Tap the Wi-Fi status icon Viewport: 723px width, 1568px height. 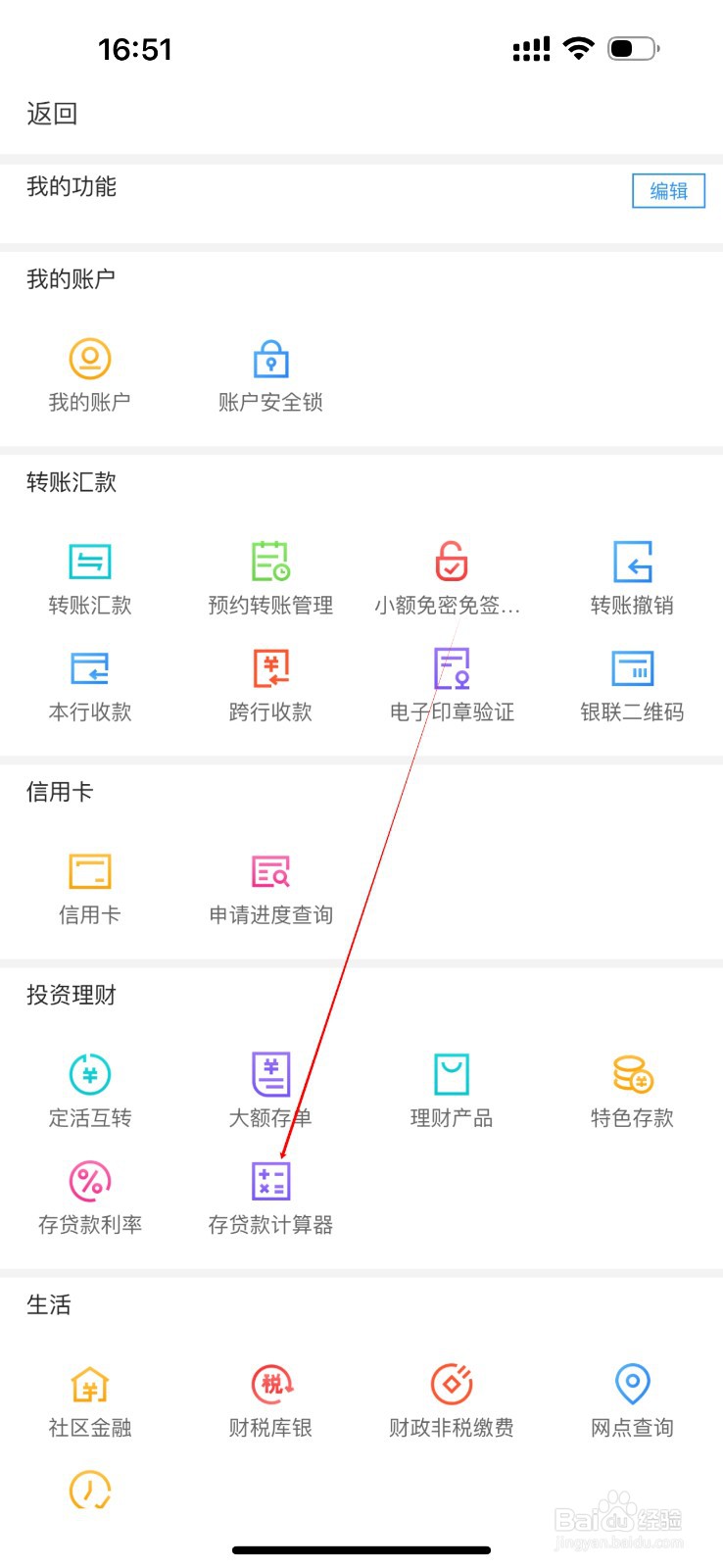[x=579, y=48]
